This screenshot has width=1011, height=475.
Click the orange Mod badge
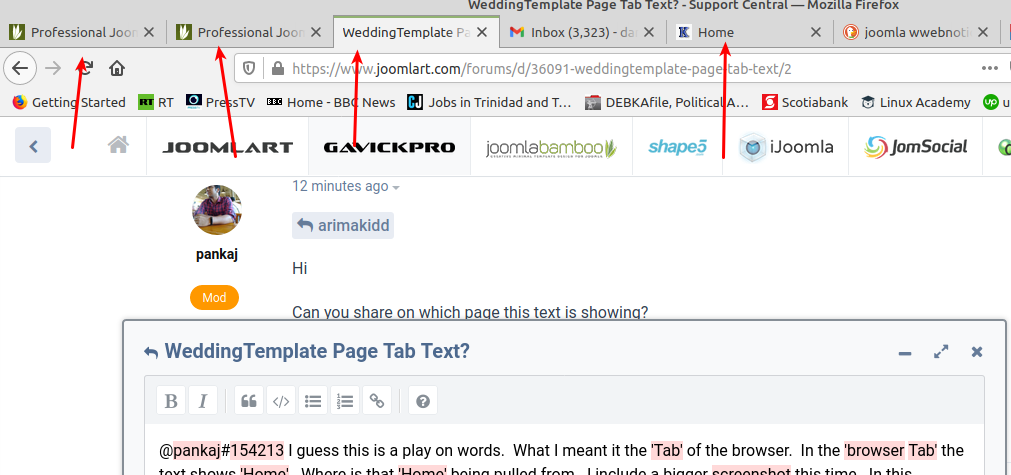(214, 298)
